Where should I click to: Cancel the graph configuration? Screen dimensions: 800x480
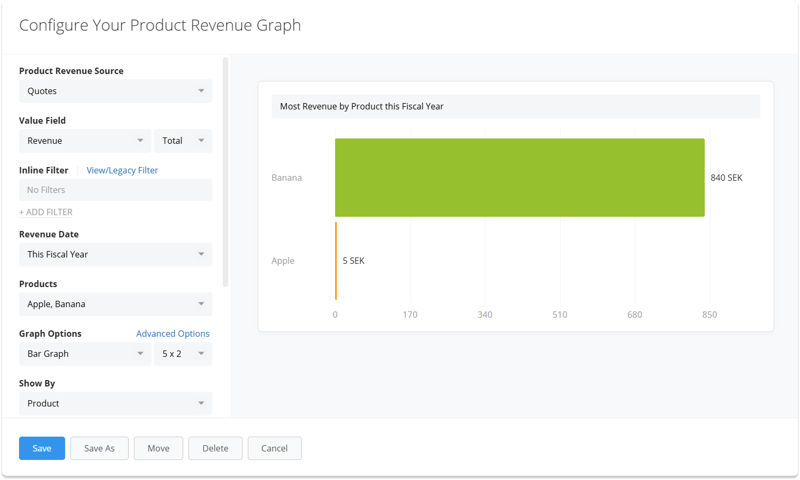pyautogui.click(x=274, y=448)
